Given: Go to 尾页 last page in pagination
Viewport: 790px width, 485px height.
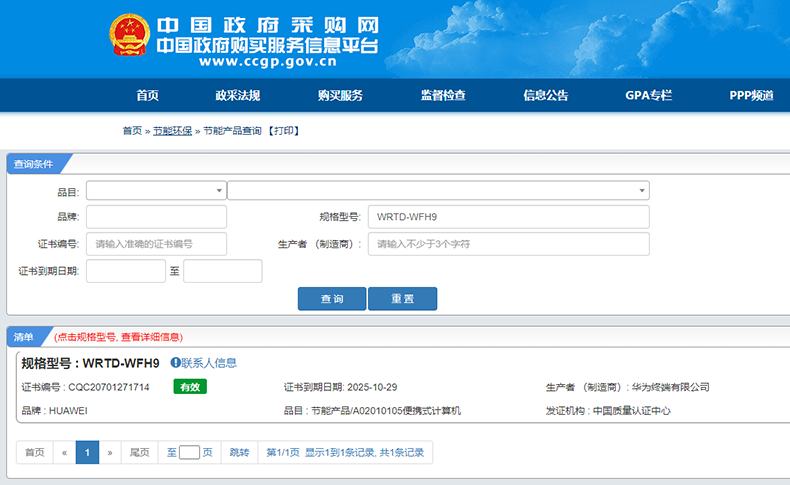Looking at the screenshot, I should click(139, 453).
